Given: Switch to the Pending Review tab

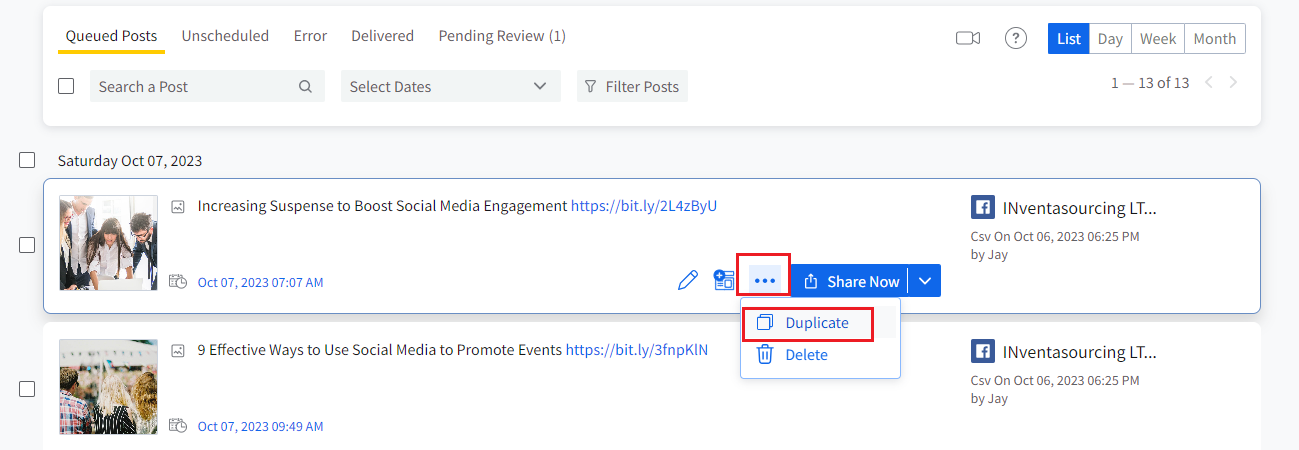Looking at the screenshot, I should [x=502, y=36].
